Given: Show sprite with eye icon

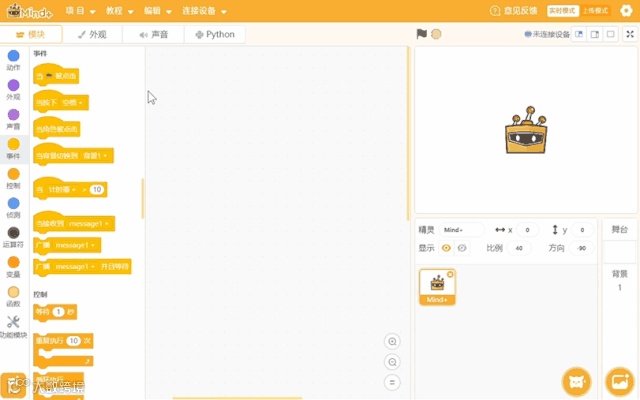Looking at the screenshot, I should (x=446, y=248).
